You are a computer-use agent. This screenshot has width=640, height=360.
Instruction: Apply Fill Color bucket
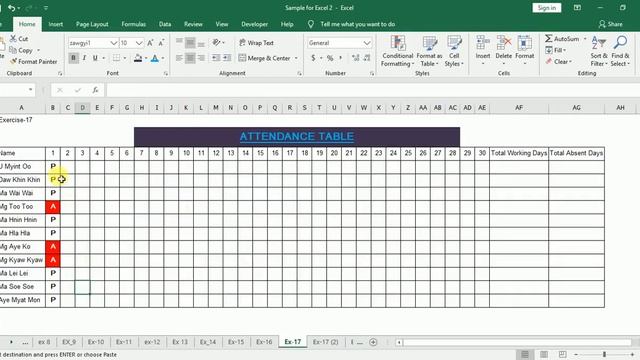(x=138, y=58)
